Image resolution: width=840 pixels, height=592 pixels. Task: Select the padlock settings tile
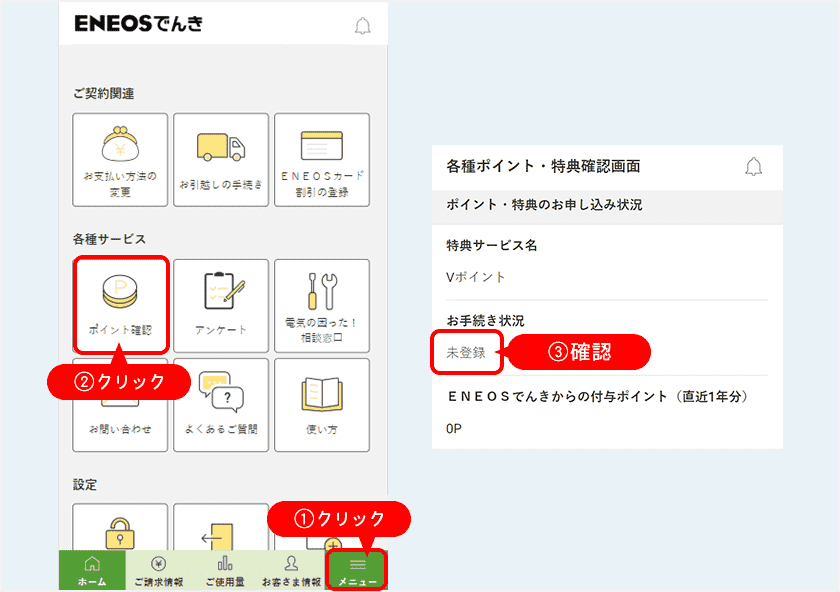pos(120,527)
